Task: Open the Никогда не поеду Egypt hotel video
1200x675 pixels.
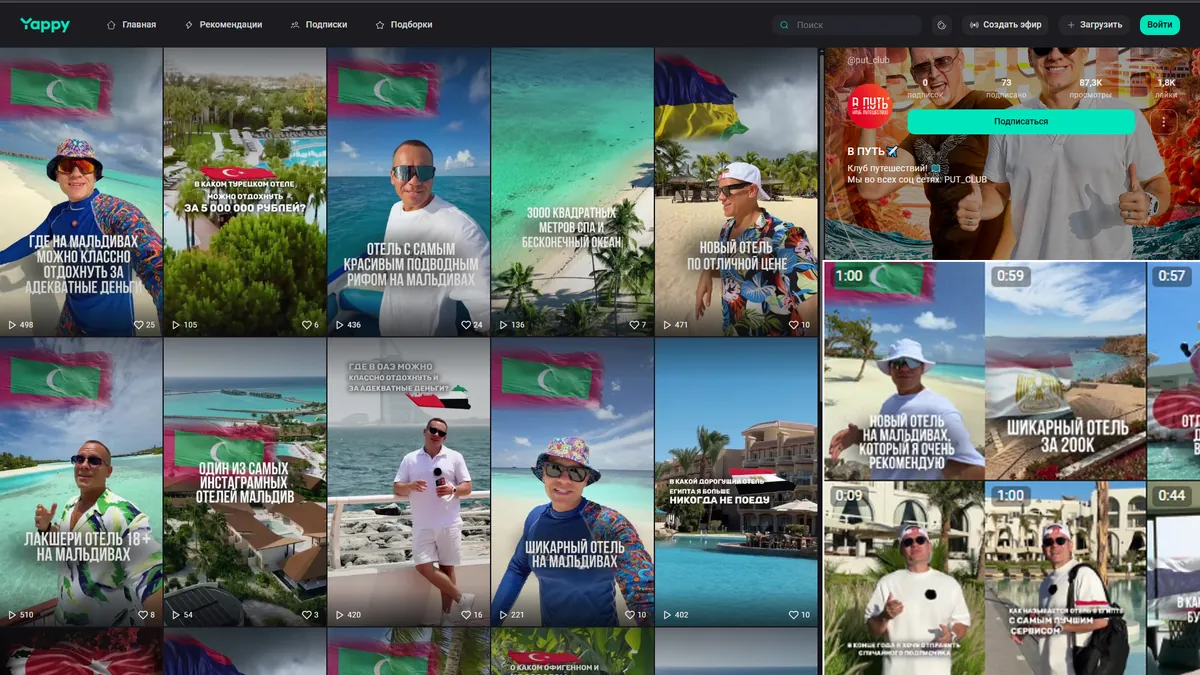Action: (737, 482)
